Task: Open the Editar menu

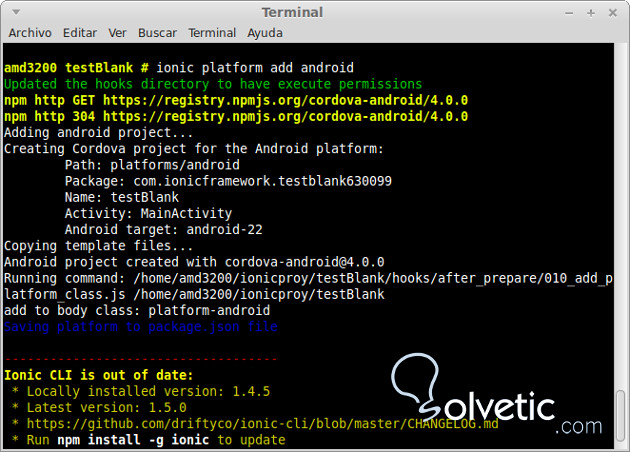Action: click(80, 33)
